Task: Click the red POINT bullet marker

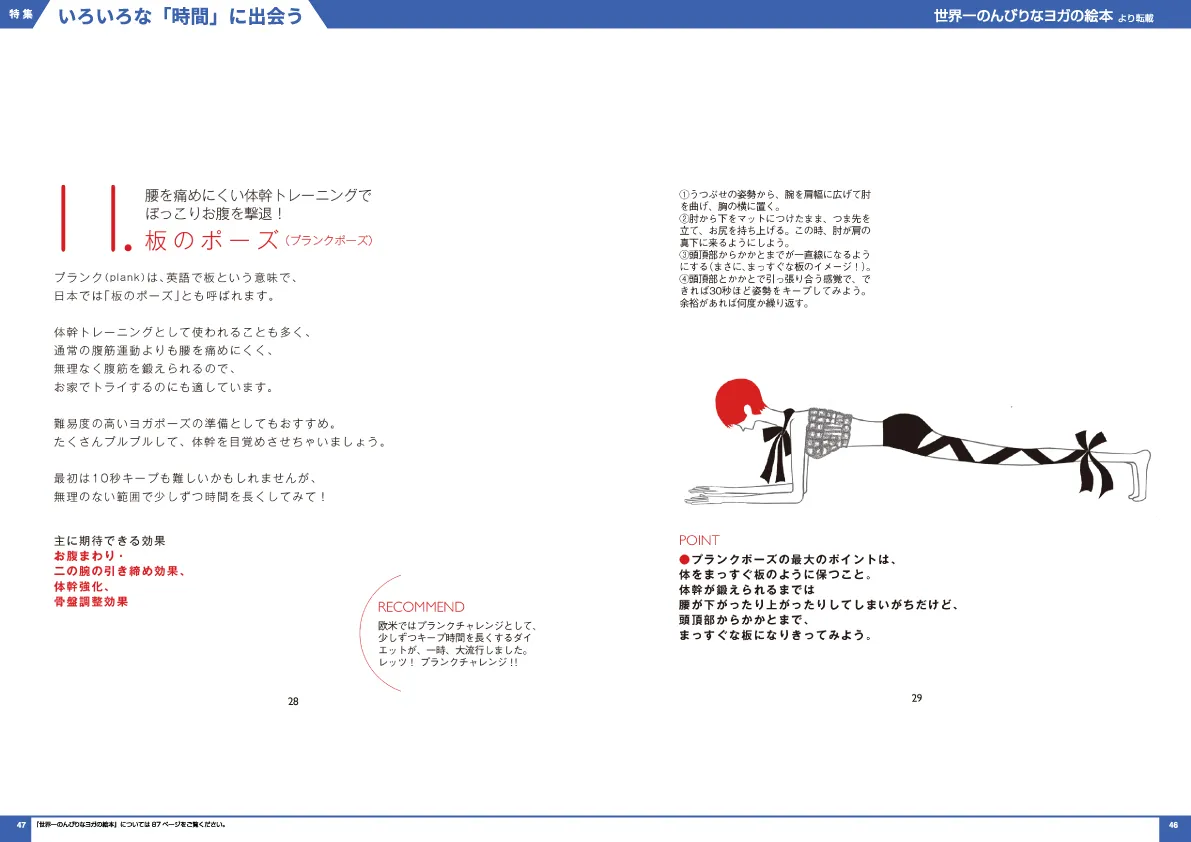Action: point(683,560)
